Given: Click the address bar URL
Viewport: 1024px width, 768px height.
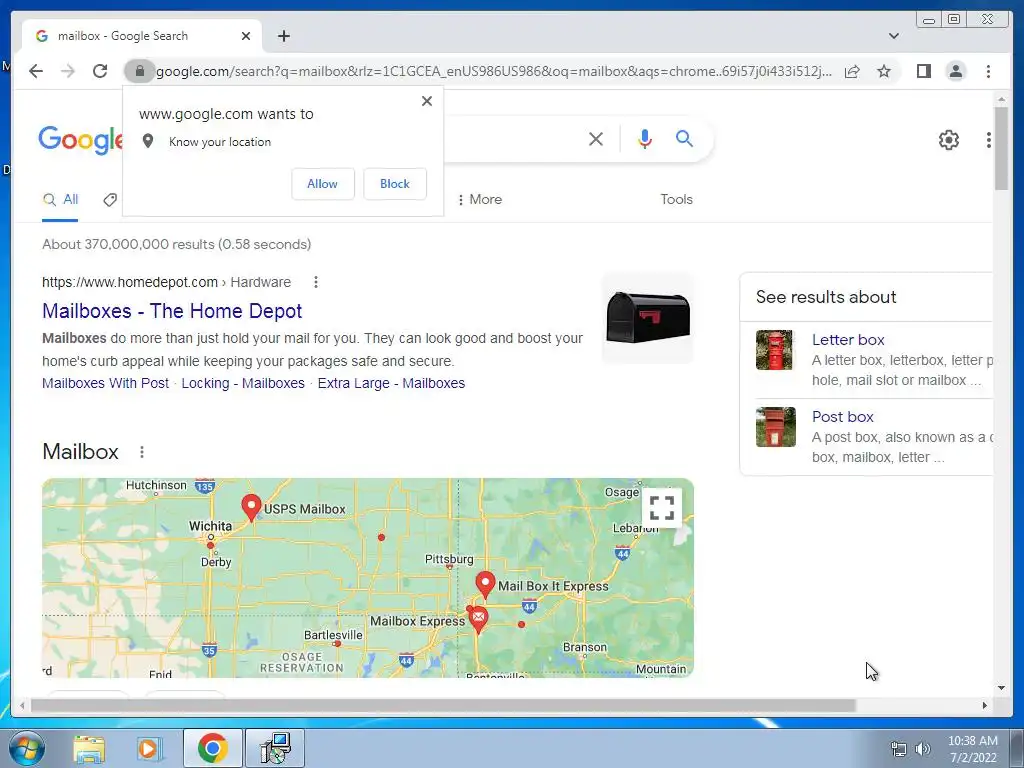Looking at the screenshot, I should coord(494,71).
